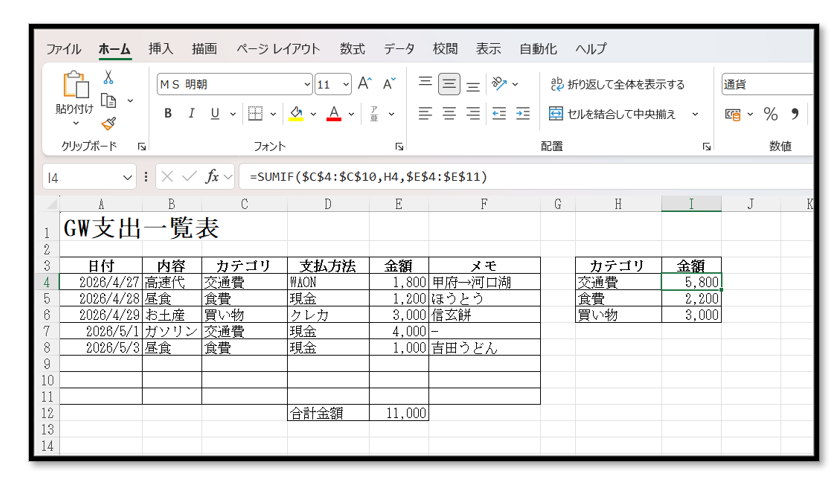Align cell content to the bottom

(473, 84)
